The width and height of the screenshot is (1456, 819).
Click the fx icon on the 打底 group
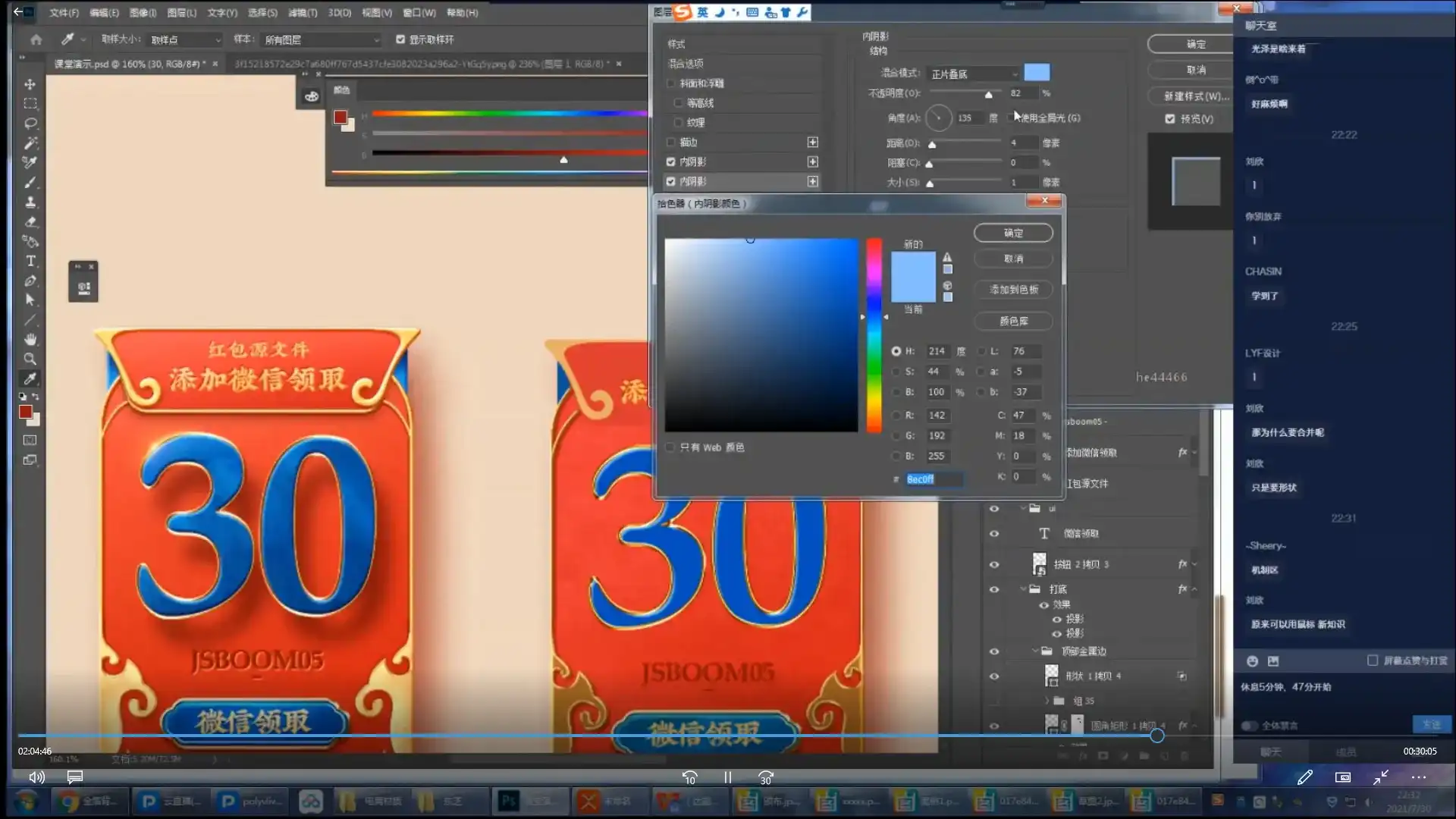[1181, 588]
